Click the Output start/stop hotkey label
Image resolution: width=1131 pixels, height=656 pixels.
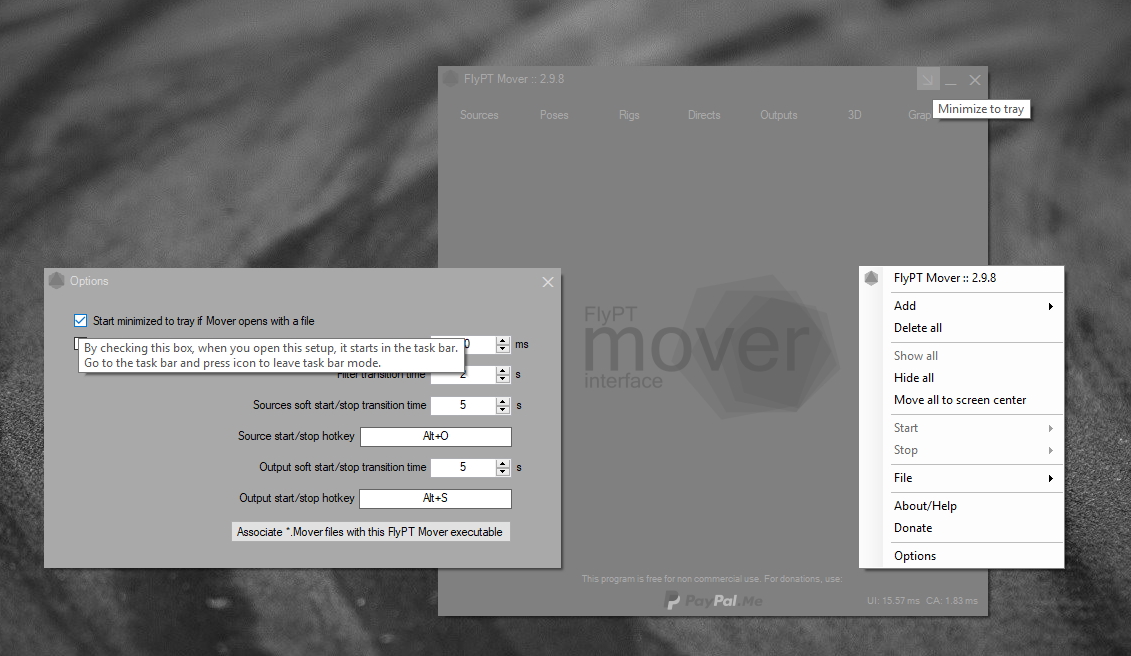297,498
